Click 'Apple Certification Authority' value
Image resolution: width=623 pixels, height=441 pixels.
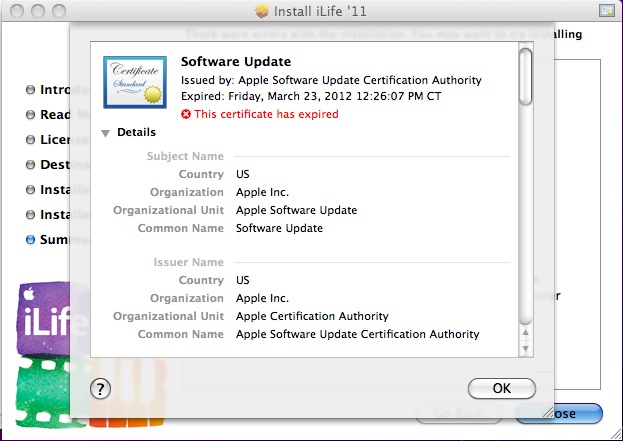pos(312,316)
